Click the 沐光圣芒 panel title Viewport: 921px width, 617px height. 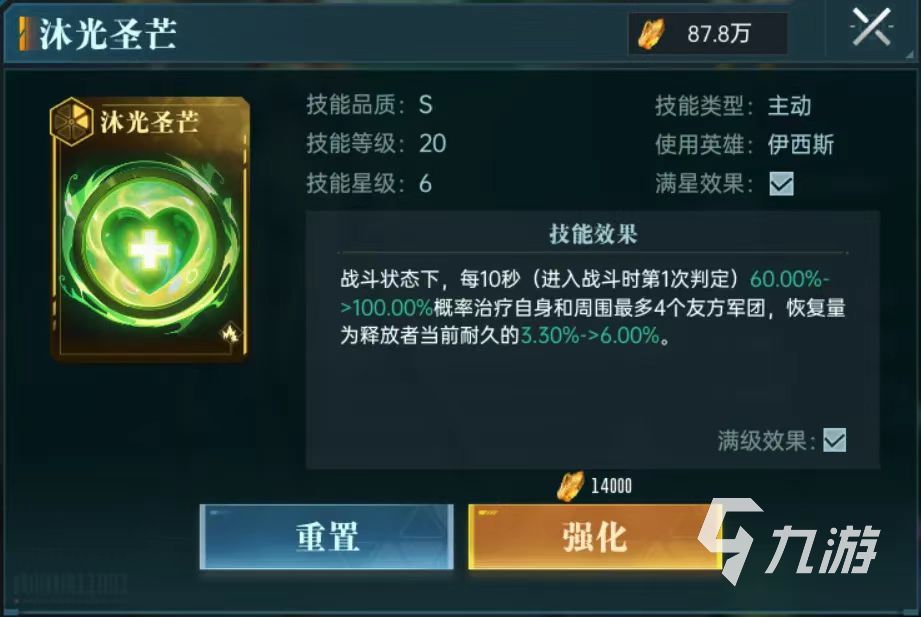pyautogui.click(x=108, y=33)
